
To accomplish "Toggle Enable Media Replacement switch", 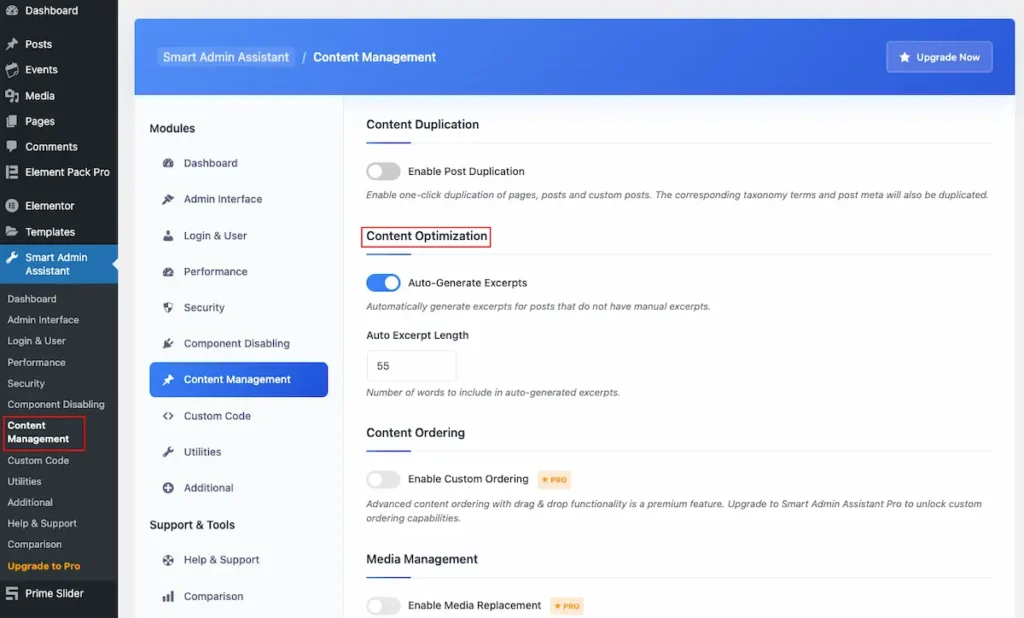I will [x=383, y=606].
